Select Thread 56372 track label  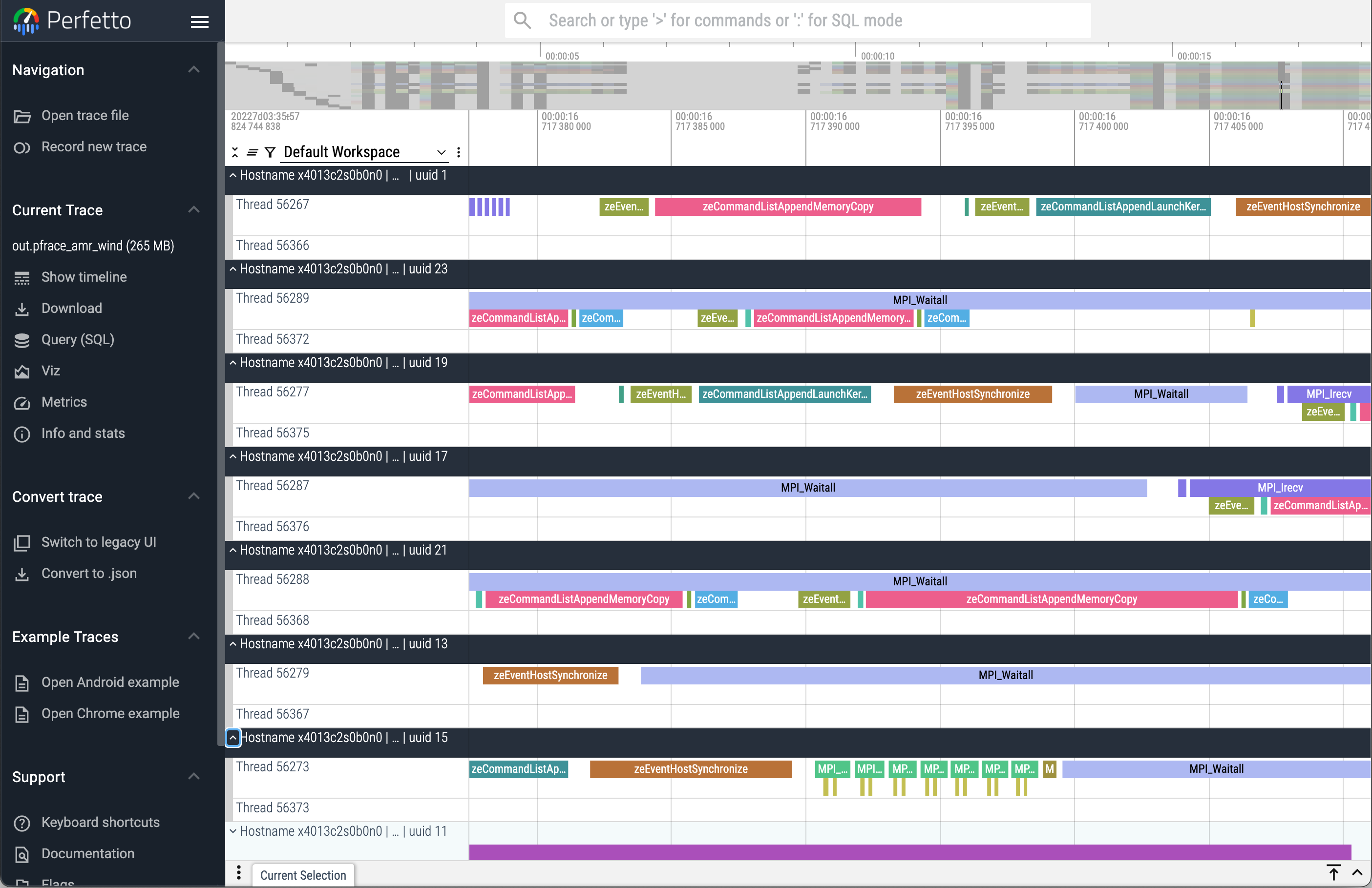(273, 339)
